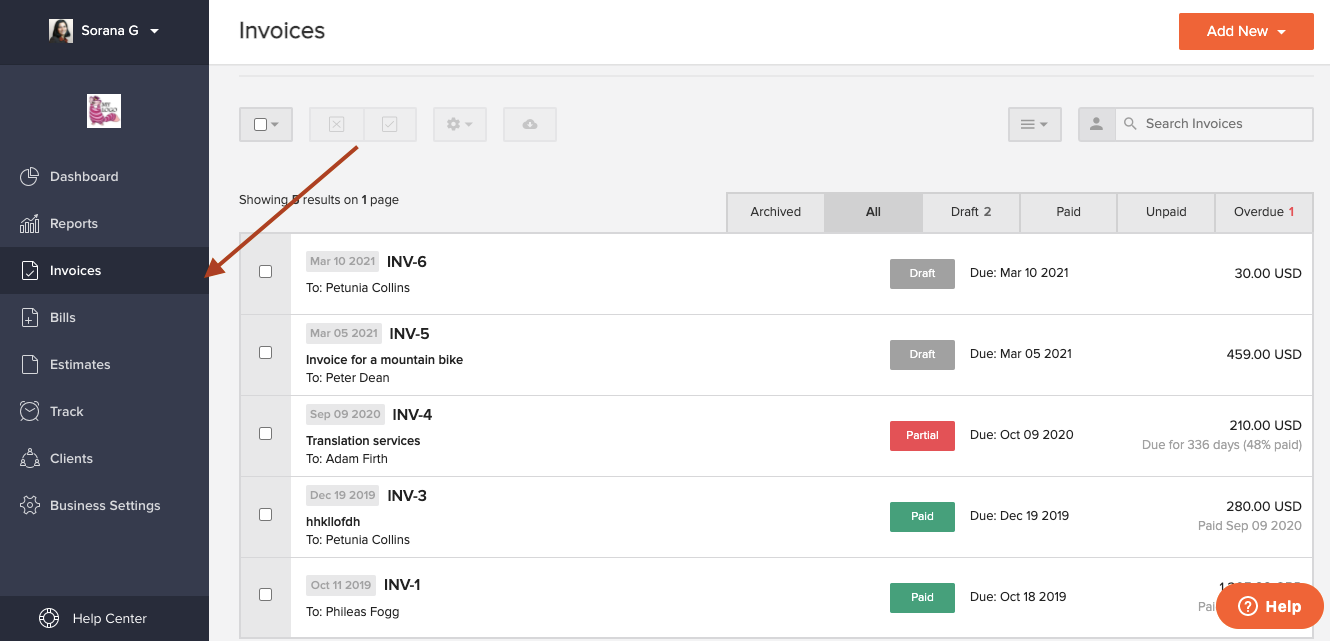Viewport: 1330px width, 641px height.
Task: Tick the checkbox for INV-1
Action: point(265,594)
